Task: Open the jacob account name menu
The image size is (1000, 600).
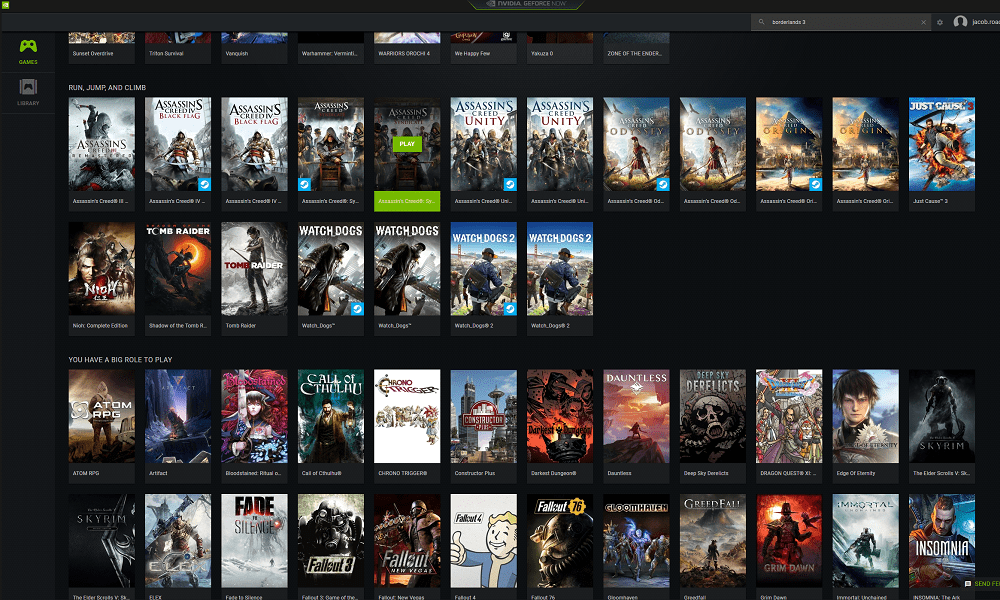Action: (x=985, y=22)
